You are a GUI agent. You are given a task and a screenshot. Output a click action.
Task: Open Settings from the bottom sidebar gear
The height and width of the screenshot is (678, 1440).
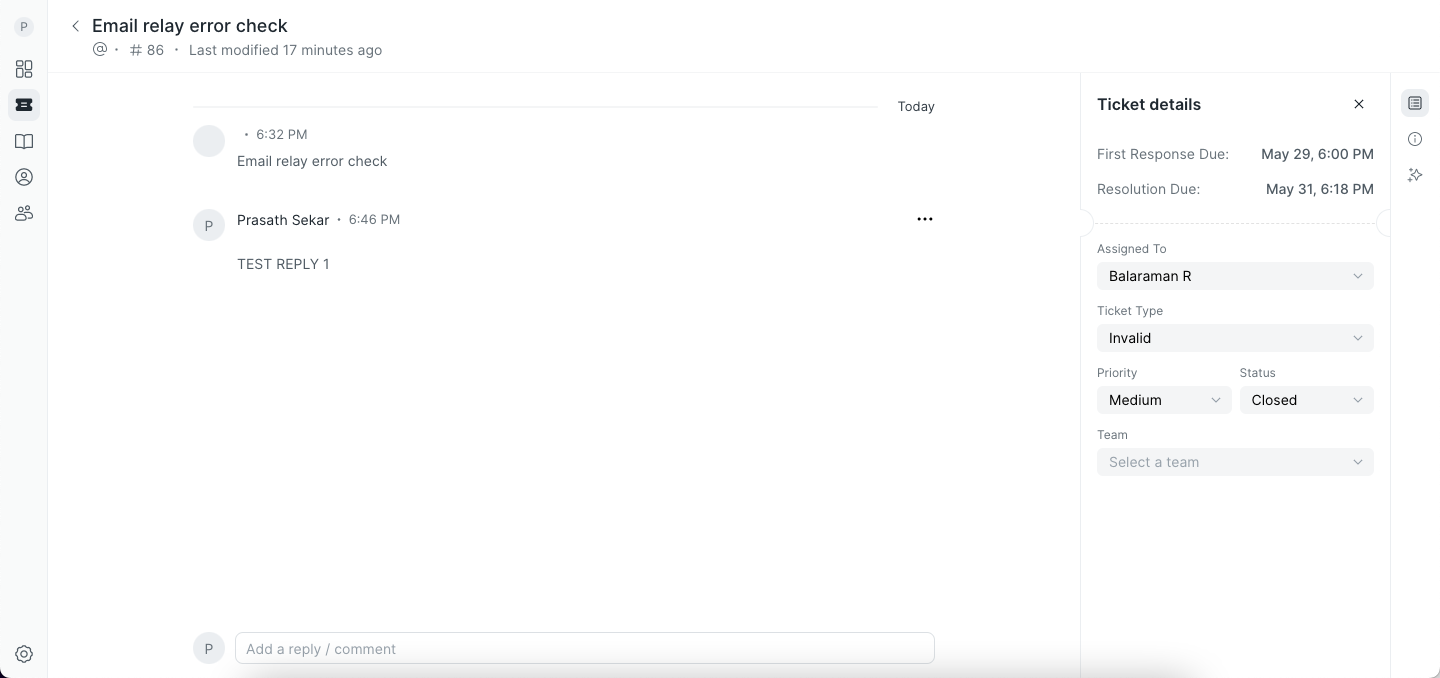(x=24, y=653)
